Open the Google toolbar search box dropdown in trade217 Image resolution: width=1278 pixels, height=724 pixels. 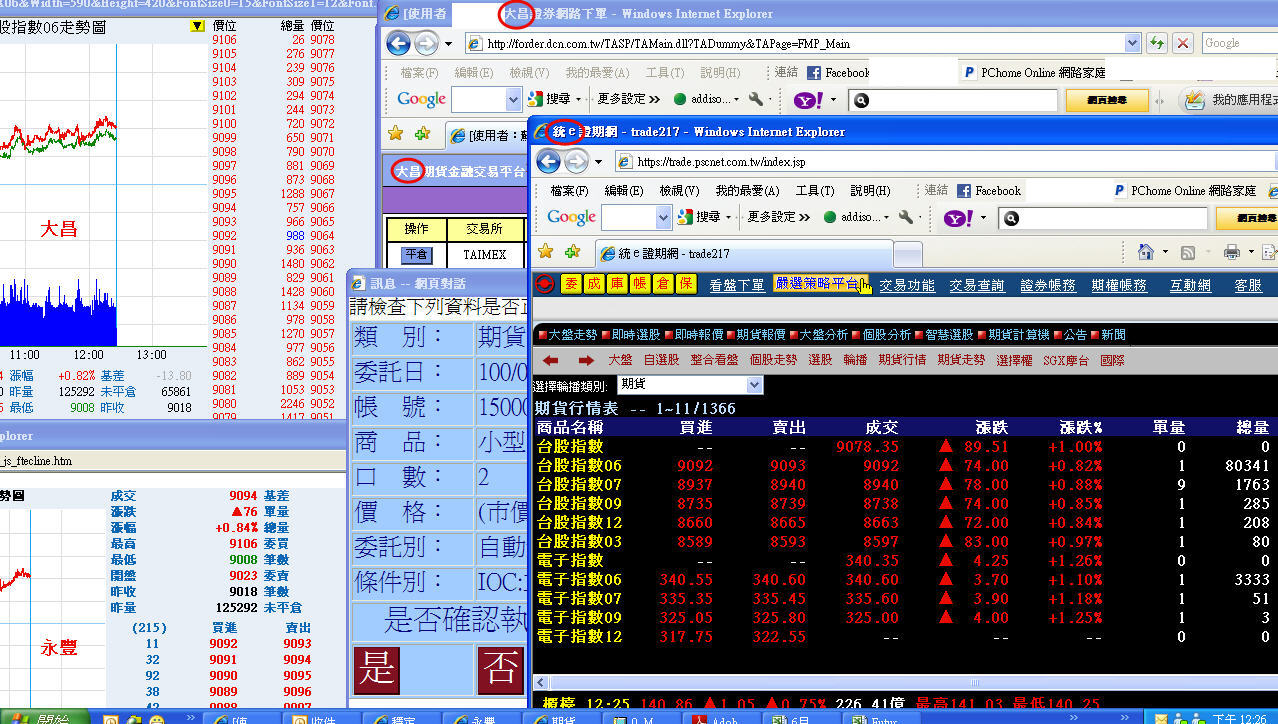point(663,217)
